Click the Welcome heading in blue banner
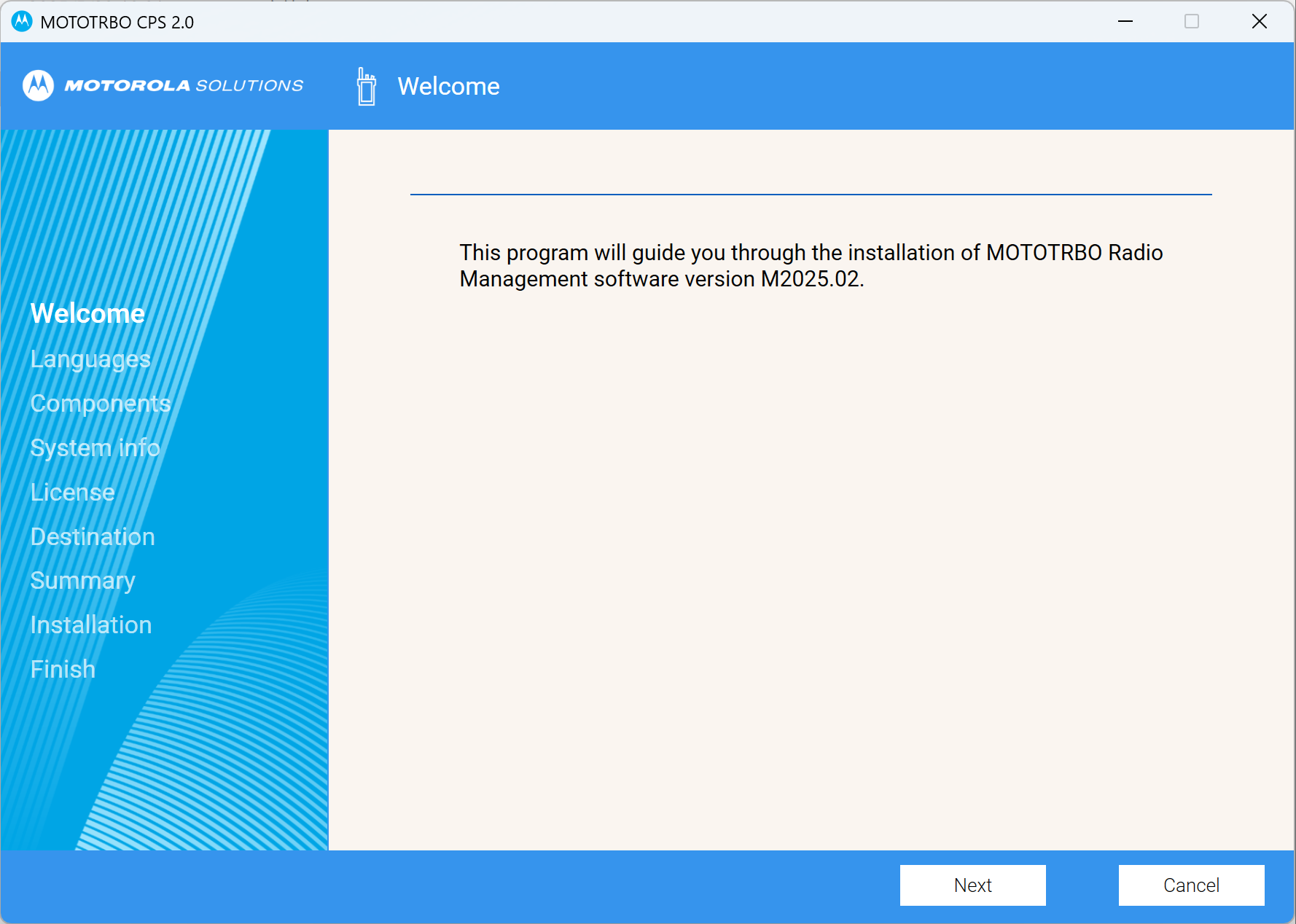1296x924 pixels. [x=448, y=87]
